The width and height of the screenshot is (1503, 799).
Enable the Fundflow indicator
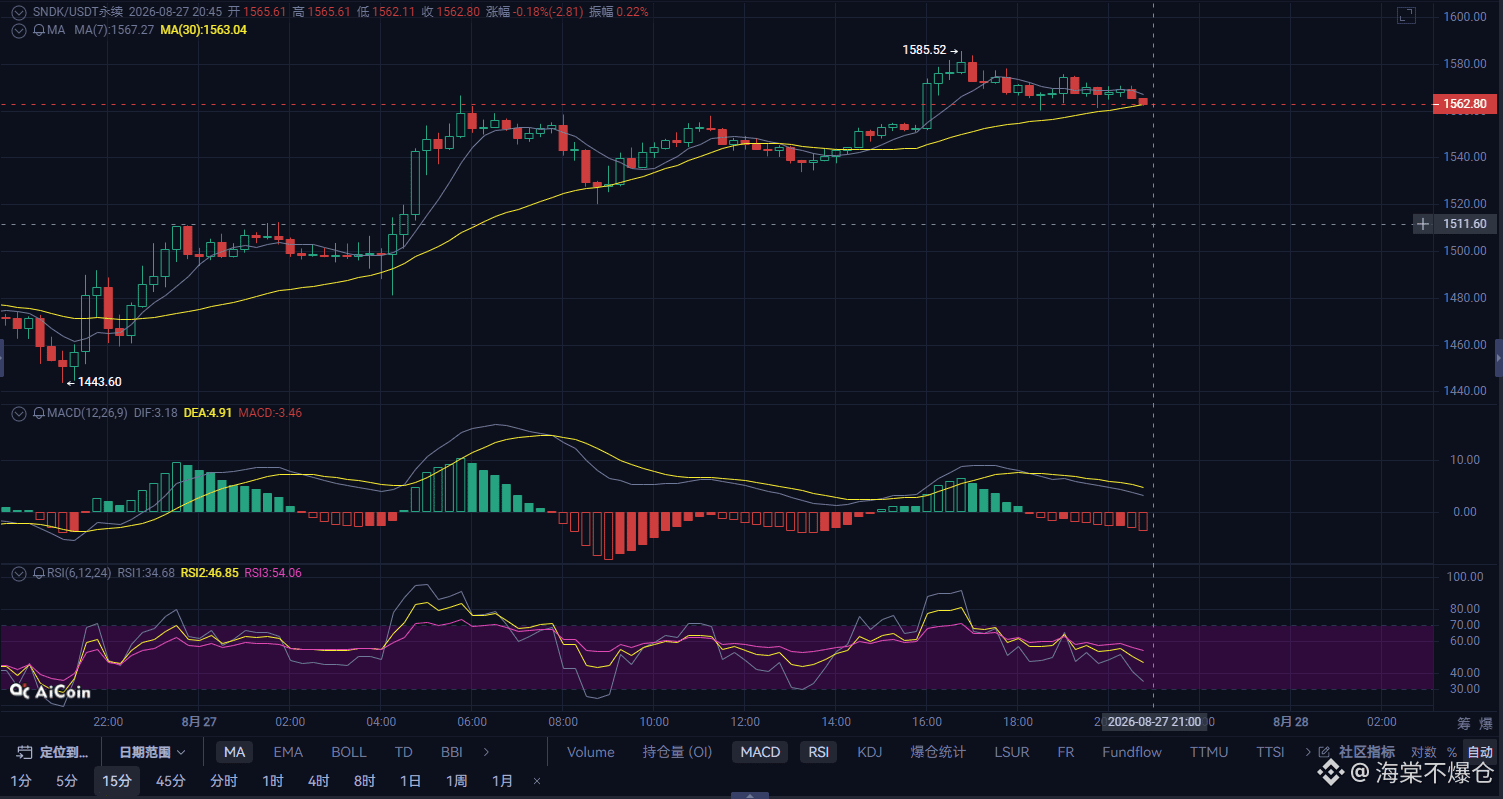(1132, 752)
